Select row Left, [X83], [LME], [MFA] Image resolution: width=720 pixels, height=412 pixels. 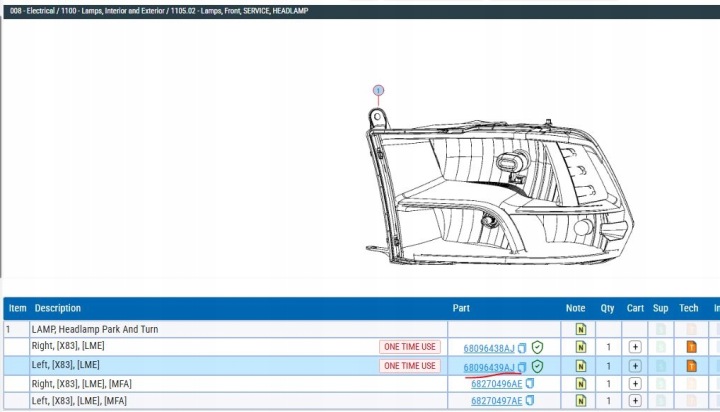pos(361,401)
